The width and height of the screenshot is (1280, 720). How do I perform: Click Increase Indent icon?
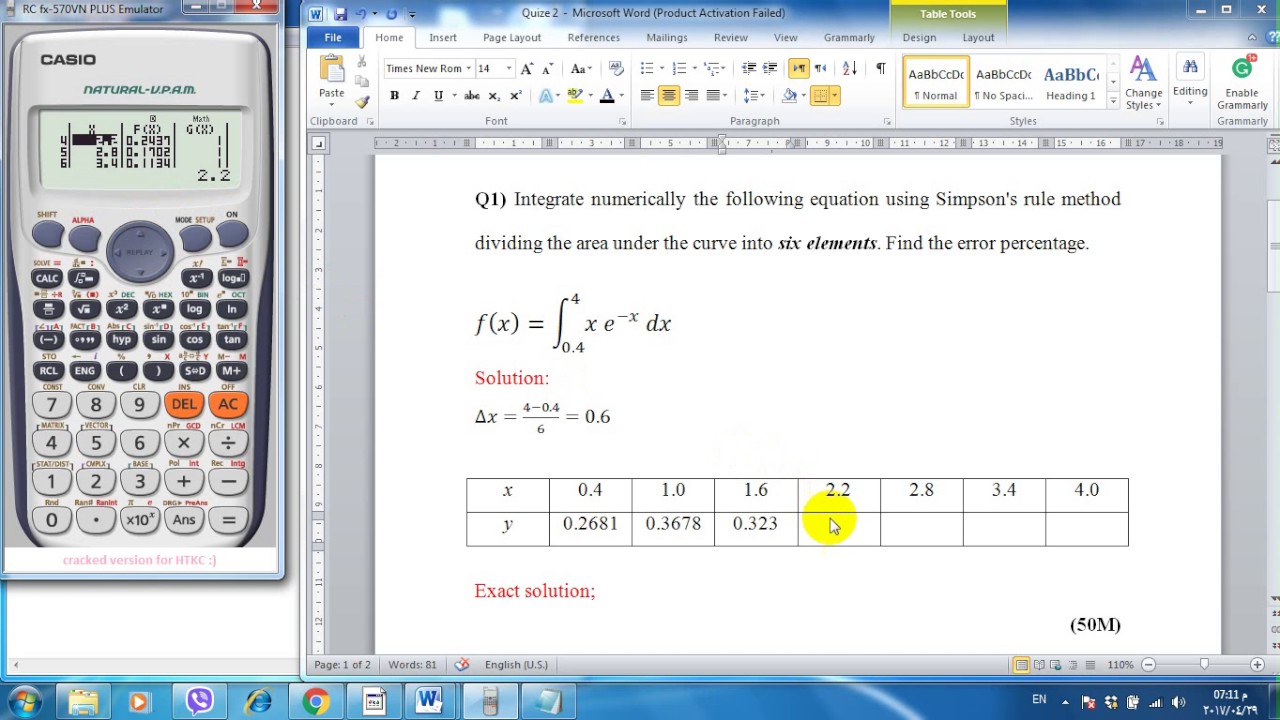(770, 68)
